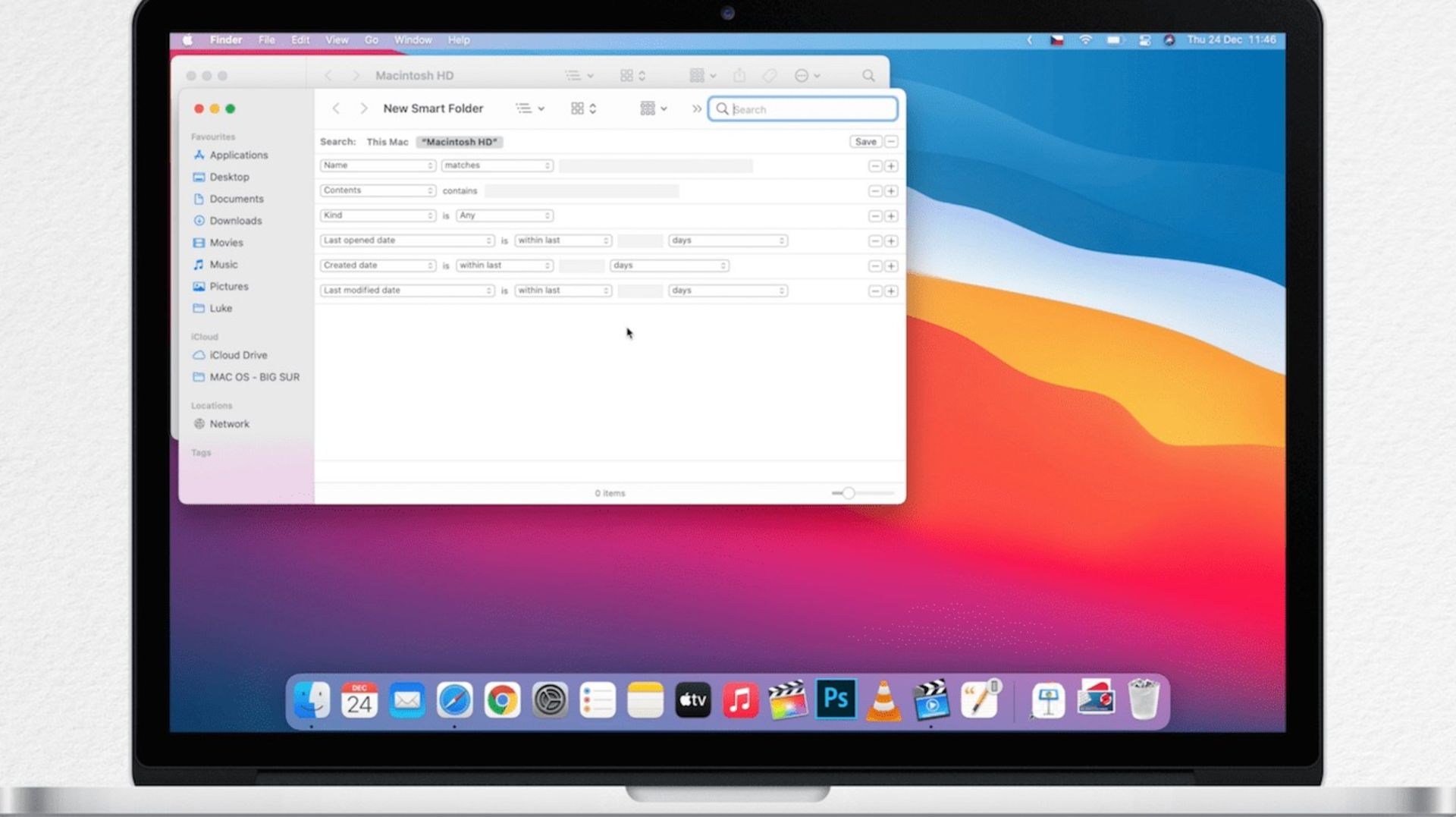Launch Photoshop from the Dock

836,699
